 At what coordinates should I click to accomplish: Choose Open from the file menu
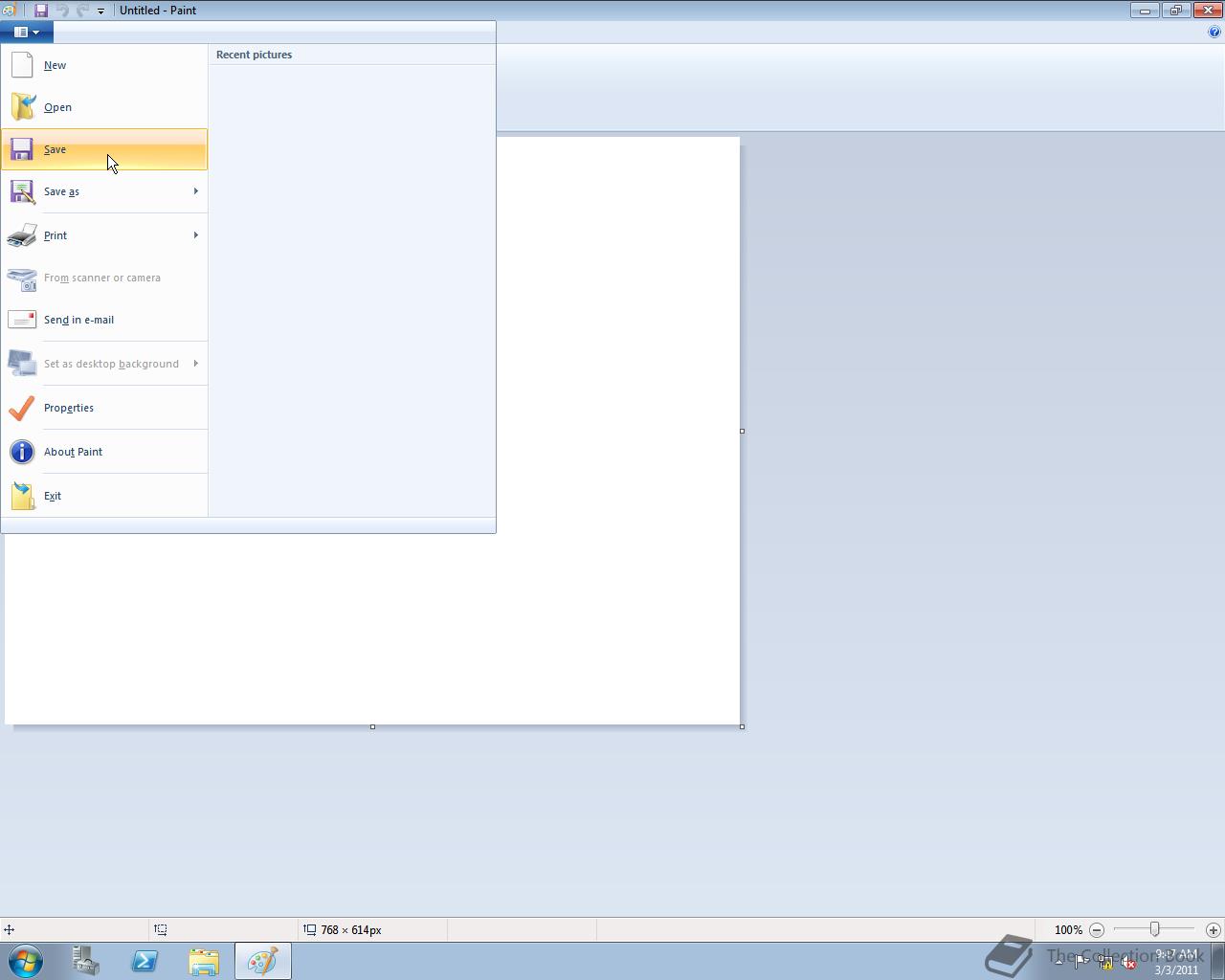click(104, 107)
